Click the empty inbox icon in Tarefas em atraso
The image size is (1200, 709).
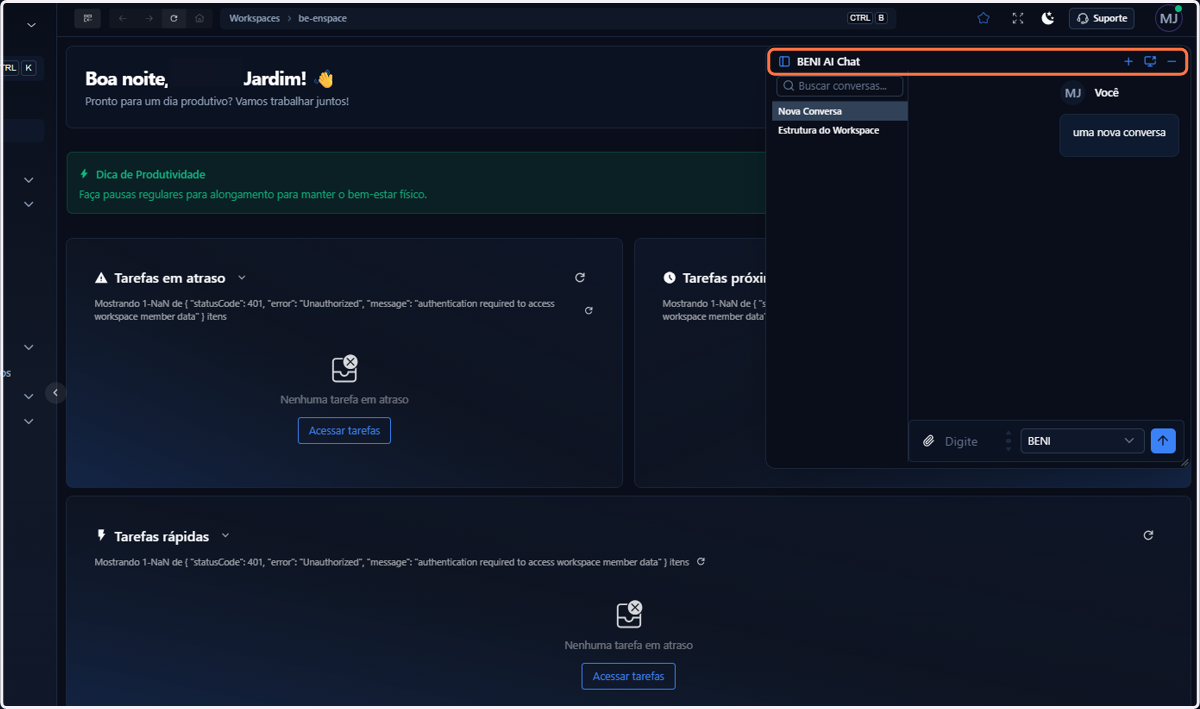(345, 369)
